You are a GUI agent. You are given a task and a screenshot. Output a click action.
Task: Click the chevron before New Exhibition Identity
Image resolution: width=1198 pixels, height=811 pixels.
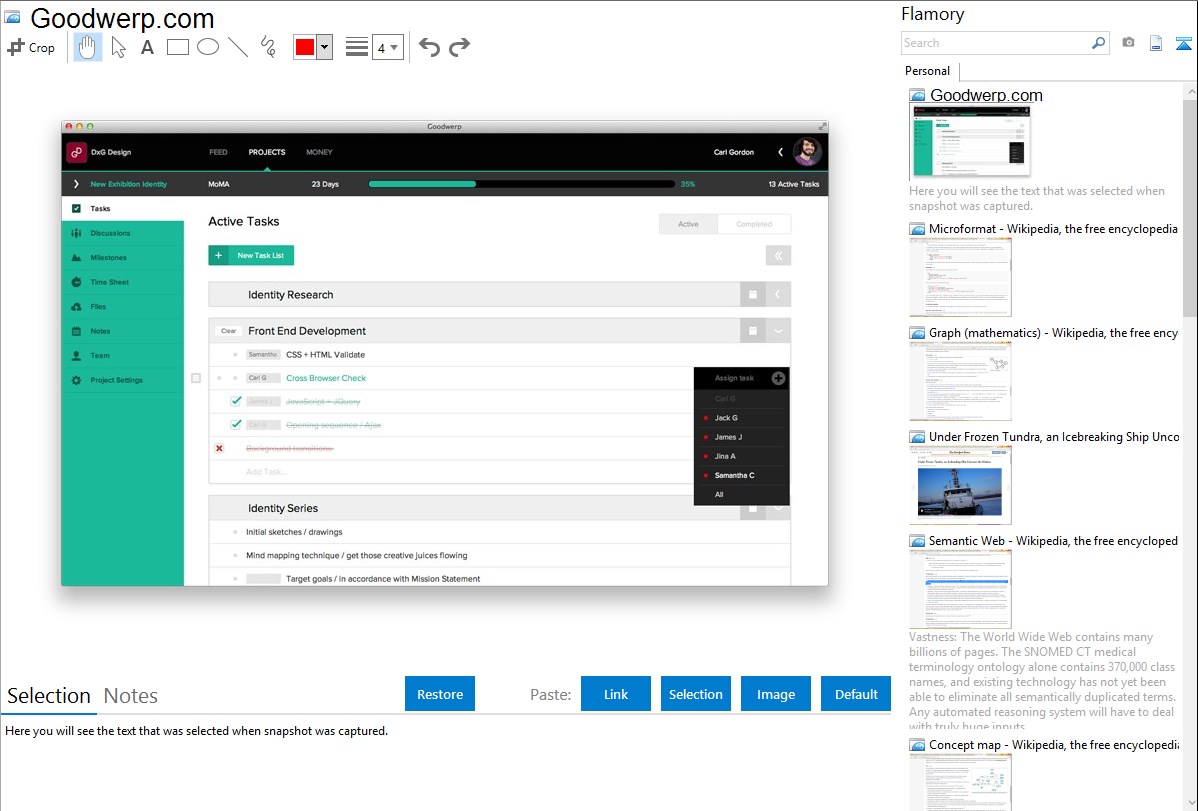[x=76, y=184]
